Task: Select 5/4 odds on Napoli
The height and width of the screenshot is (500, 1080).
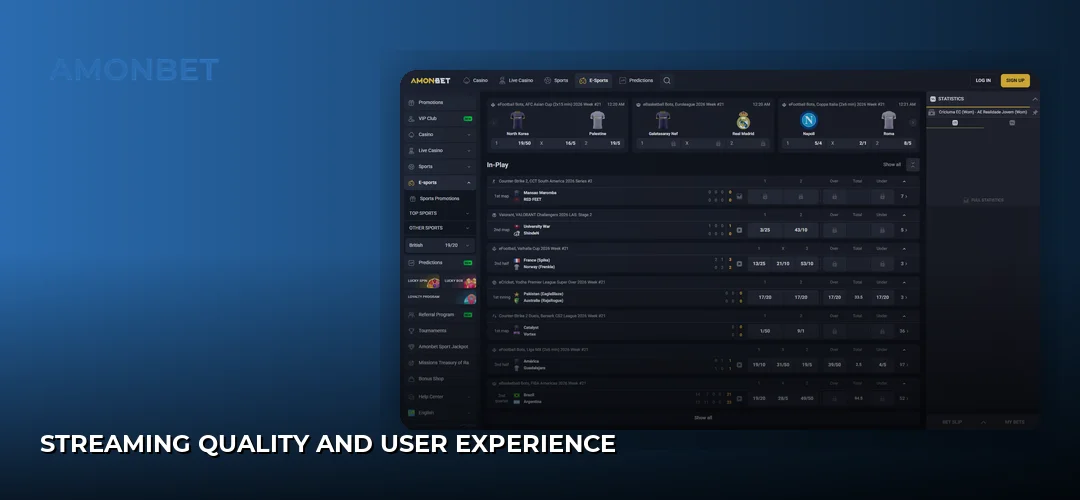Action: [x=804, y=143]
